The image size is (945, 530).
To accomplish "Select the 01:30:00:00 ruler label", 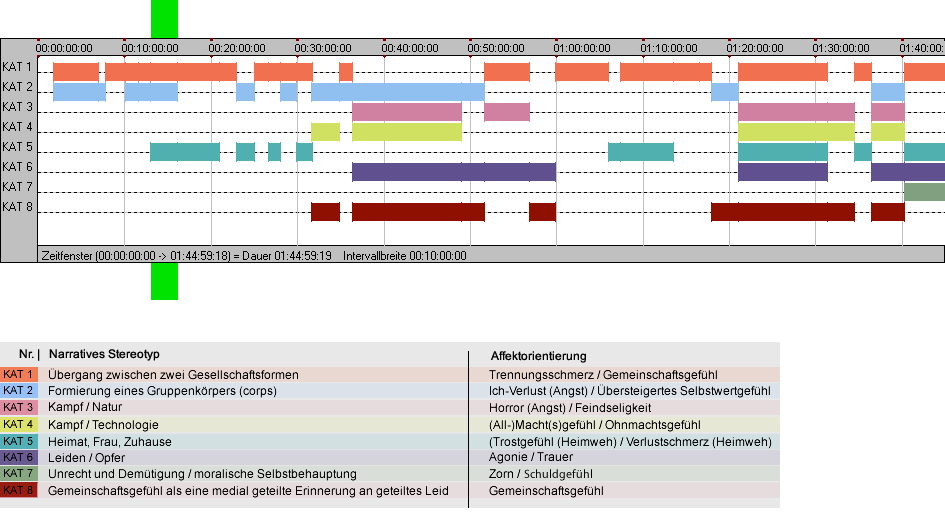I will pyautogui.click(x=841, y=48).
